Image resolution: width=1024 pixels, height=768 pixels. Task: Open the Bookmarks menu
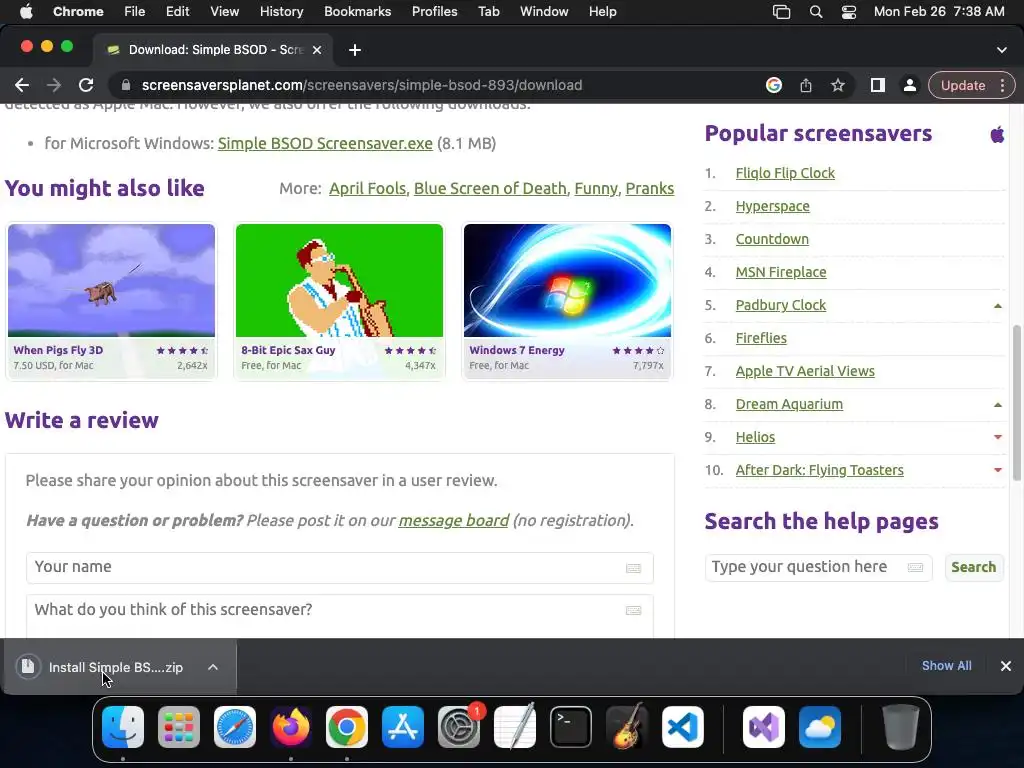(357, 12)
